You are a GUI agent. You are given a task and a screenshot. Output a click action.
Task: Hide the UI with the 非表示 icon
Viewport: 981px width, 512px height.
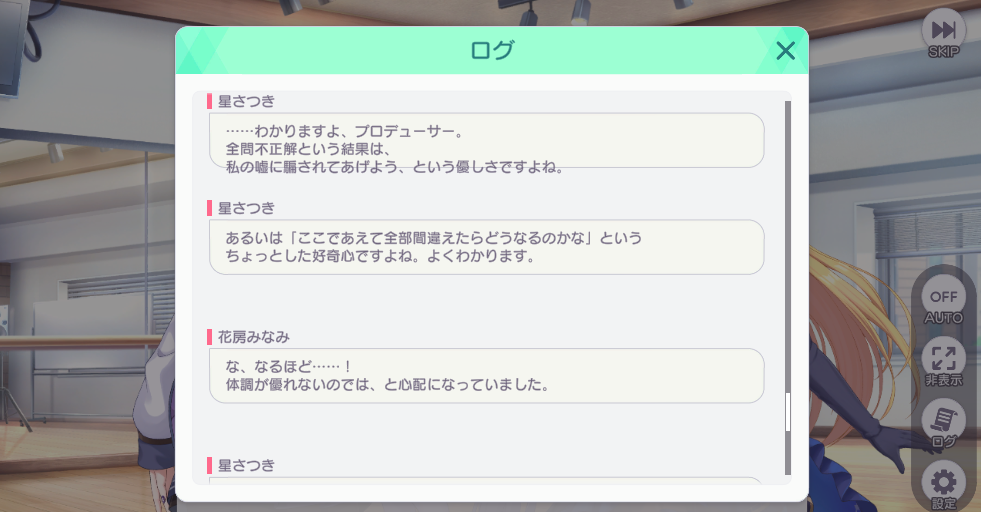click(943, 362)
